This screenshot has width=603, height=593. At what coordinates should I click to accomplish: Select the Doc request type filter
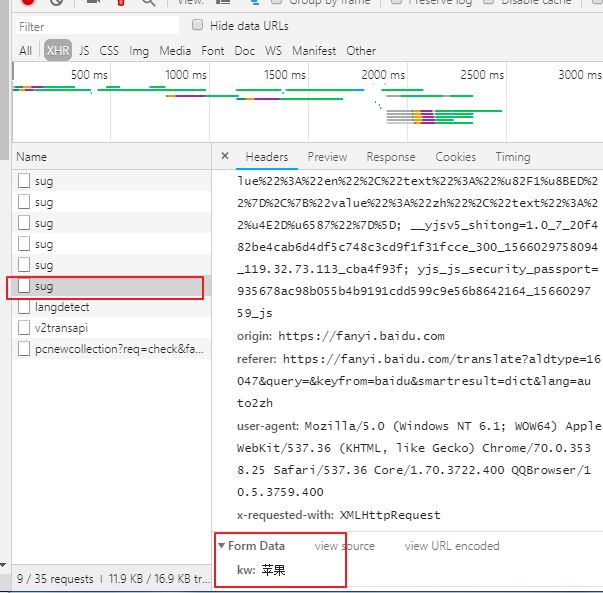coord(245,50)
